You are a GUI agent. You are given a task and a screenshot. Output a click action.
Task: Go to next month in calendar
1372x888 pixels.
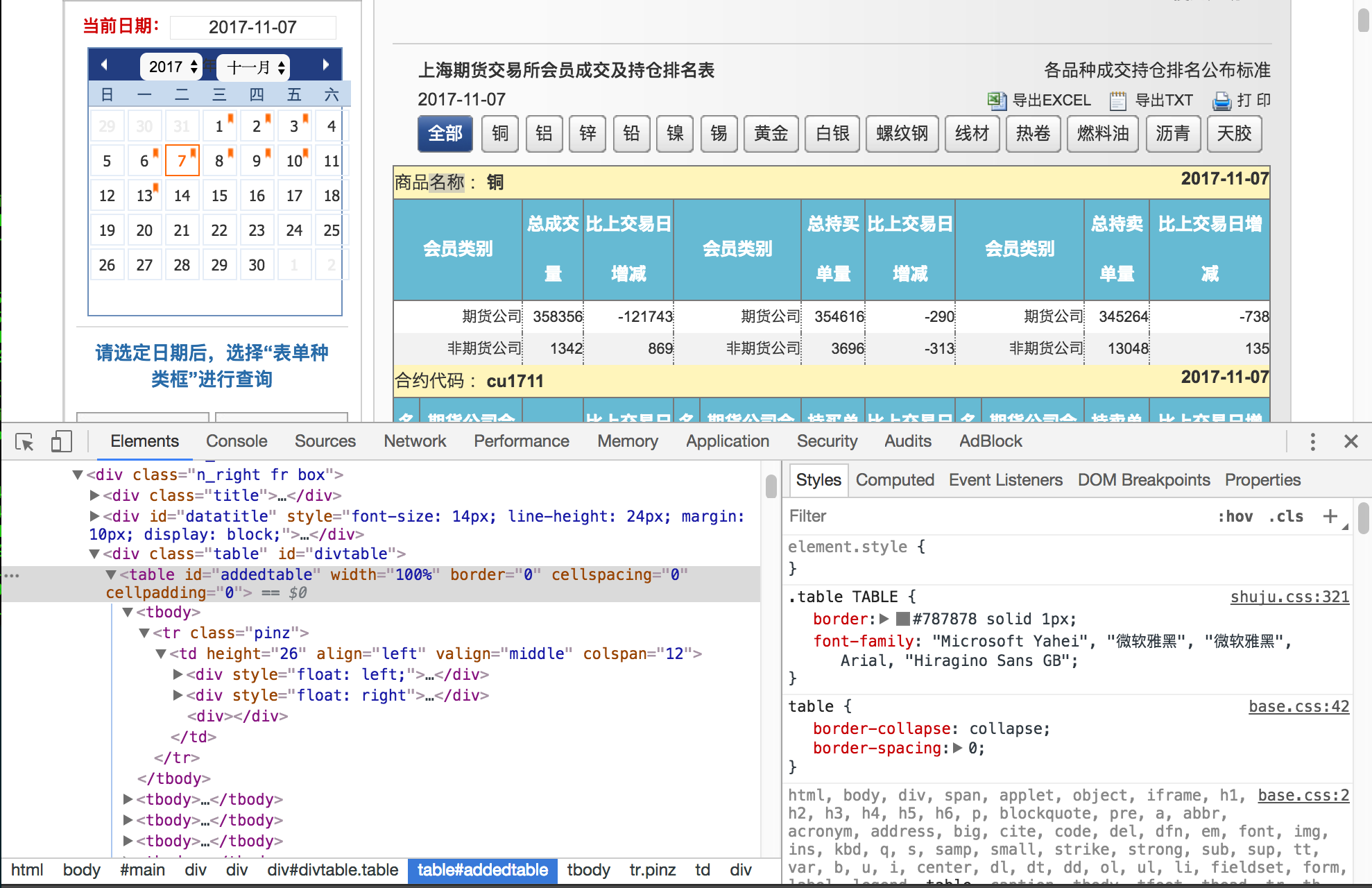[325, 65]
